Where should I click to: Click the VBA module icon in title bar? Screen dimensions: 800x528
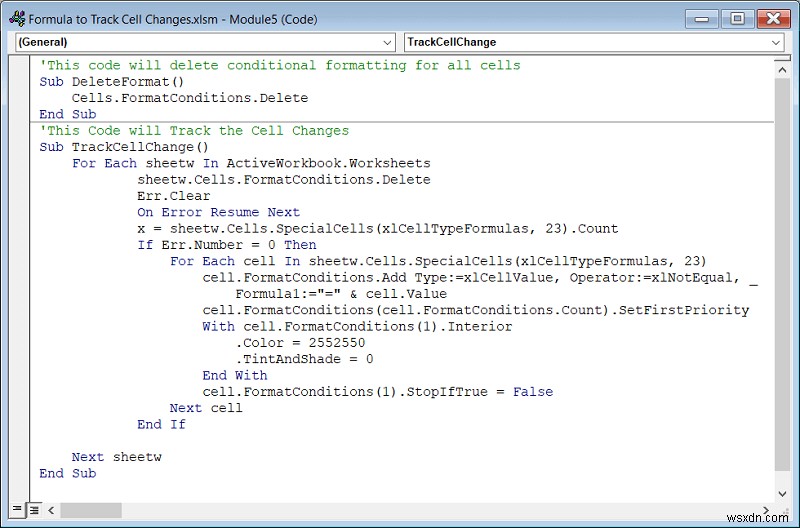click(17, 19)
